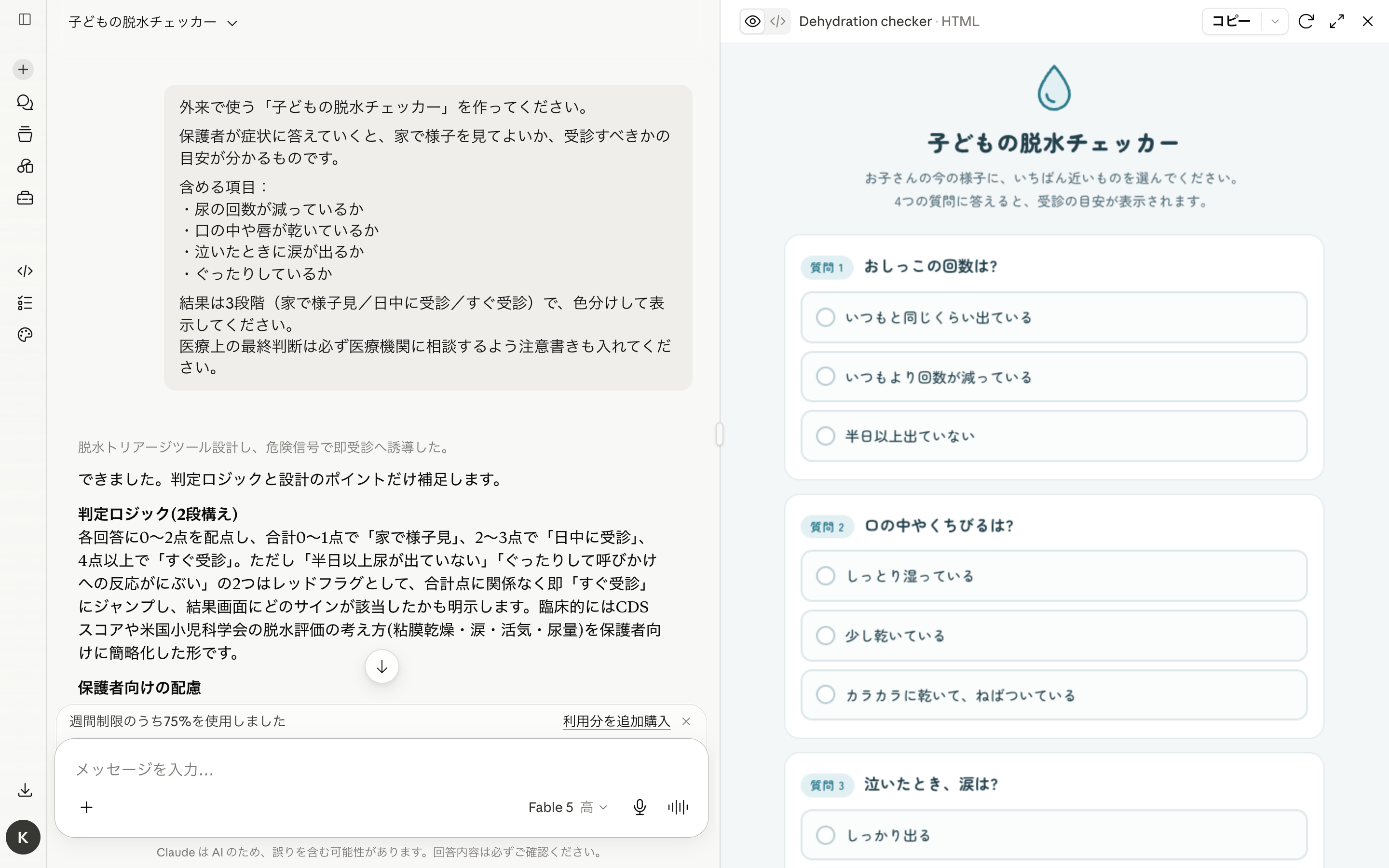
Task: Click the 判定ロジック(2段構え) heading
Action: pyautogui.click(x=158, y=514)
